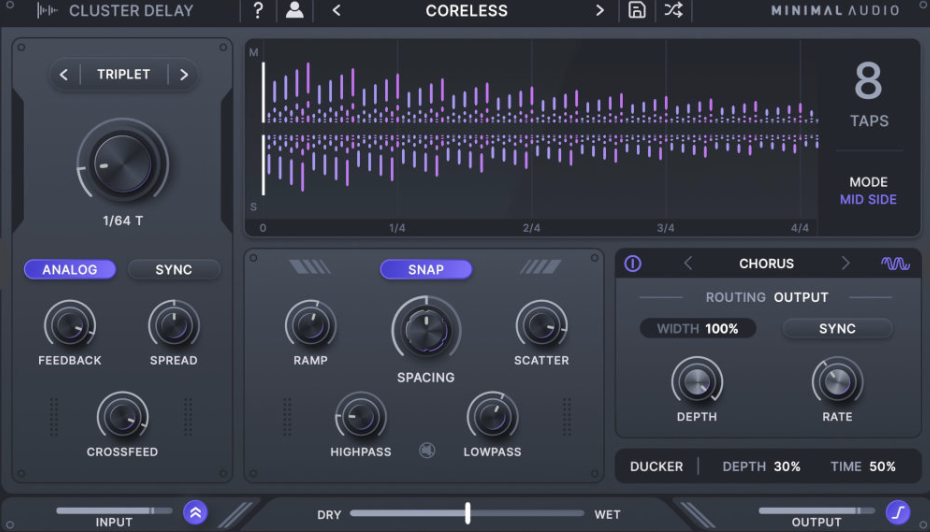This screenshot has height=532, width=930.
Task: Toggle the chorus SYNC button
Action: (x=837, y=329)
